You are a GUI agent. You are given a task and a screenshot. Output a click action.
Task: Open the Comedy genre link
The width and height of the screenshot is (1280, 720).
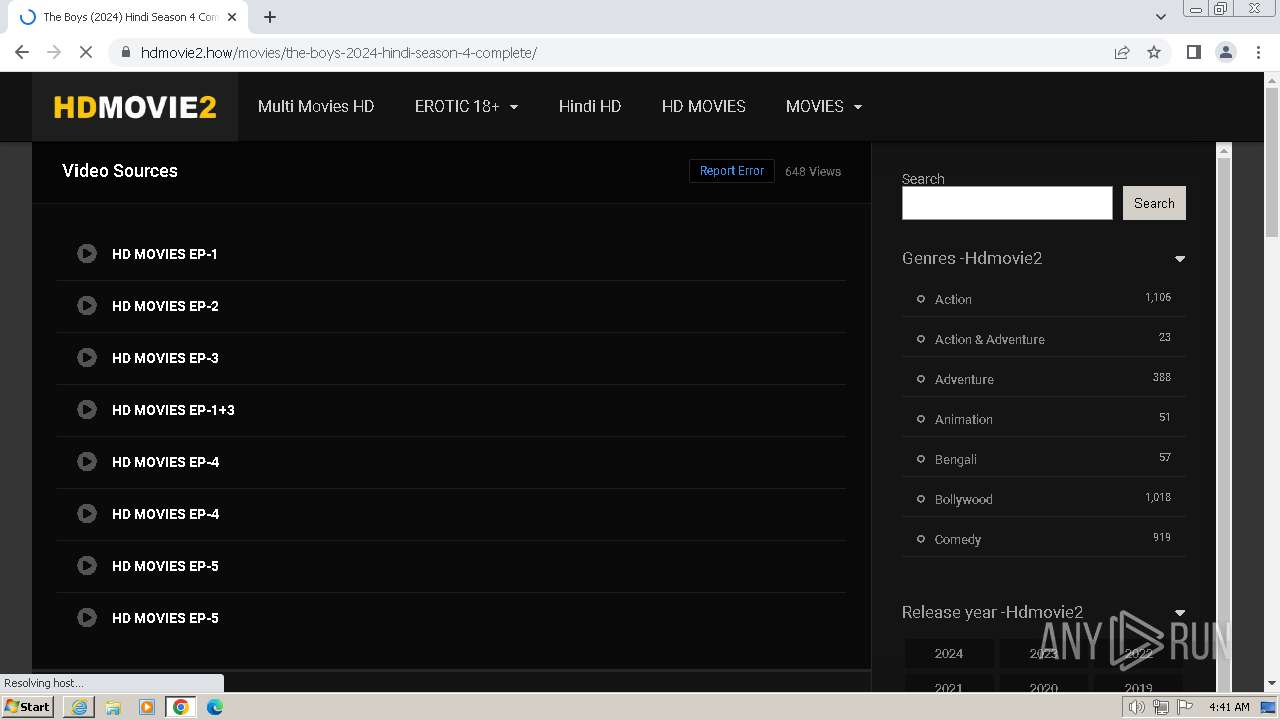(958, 539)
